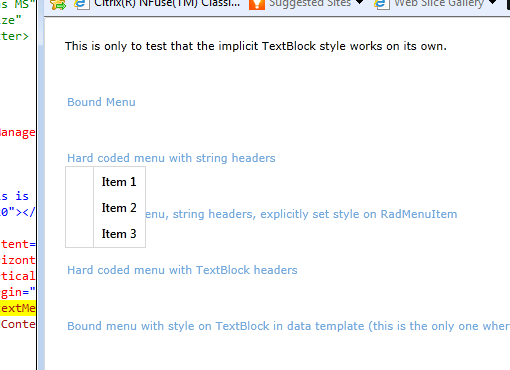This screenshot has height=370, width=510.
Task: Click the implicit TextBlock style description text
Action: 256,46
